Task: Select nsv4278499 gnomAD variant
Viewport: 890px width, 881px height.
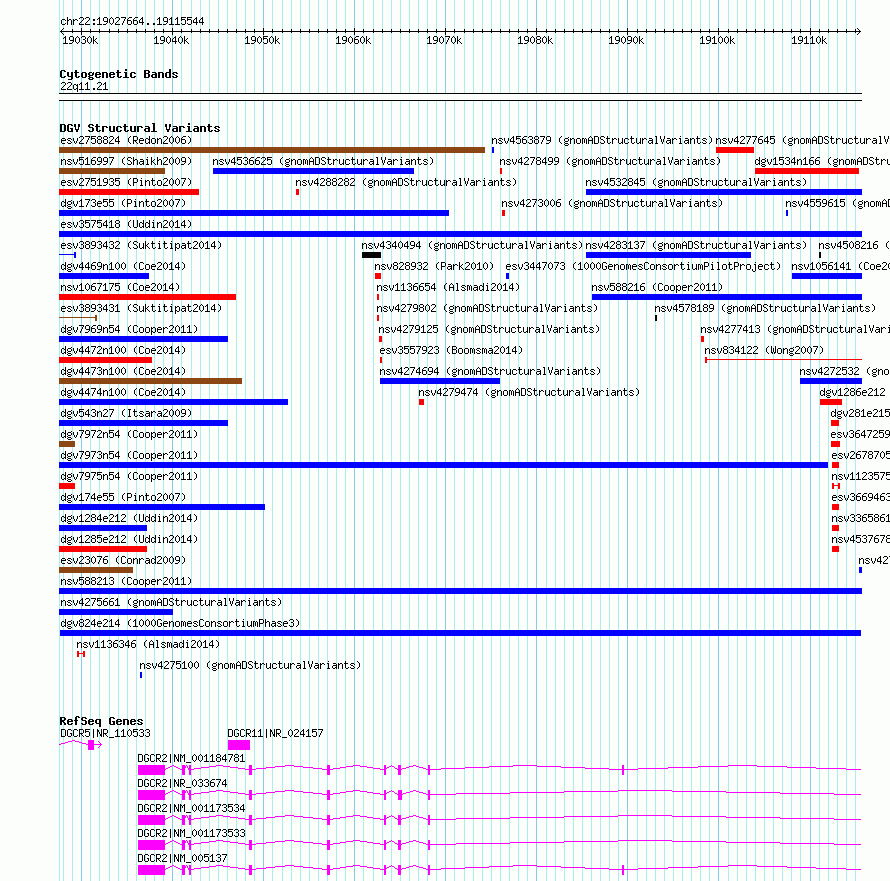Action: tap(610, 161)
